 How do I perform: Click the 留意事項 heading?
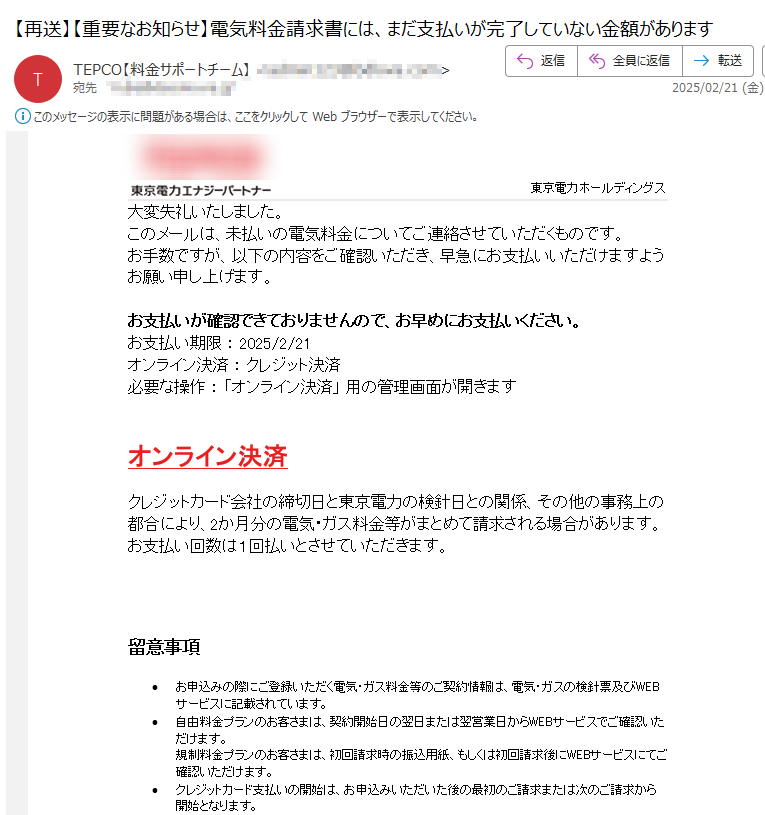(164, 647)
